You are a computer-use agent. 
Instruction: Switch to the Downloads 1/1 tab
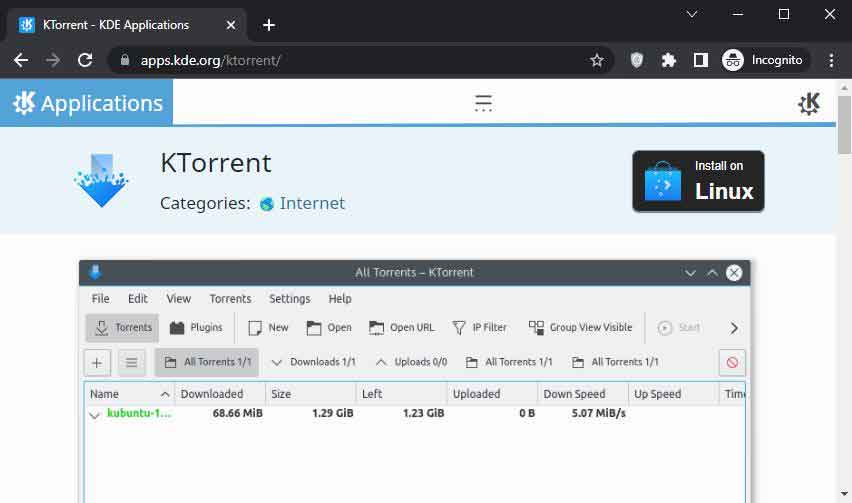[314, 362]
